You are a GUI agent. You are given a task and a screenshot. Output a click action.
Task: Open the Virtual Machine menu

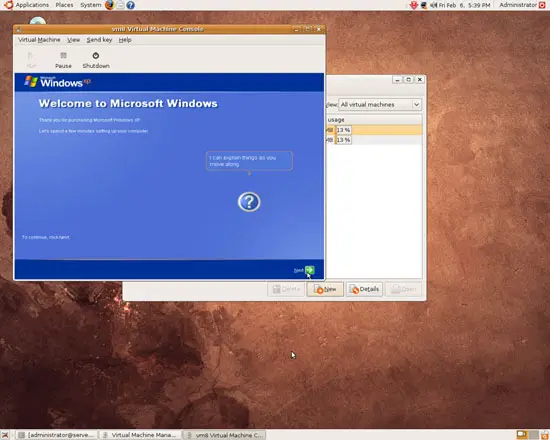pos(39,40)
